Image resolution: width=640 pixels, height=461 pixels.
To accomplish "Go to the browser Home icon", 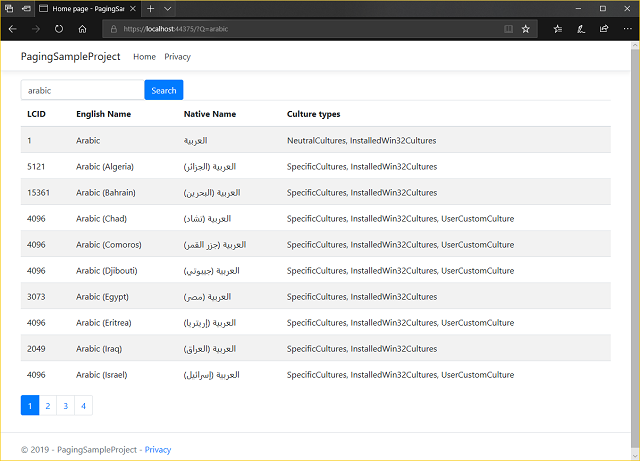I will (82, 29).
